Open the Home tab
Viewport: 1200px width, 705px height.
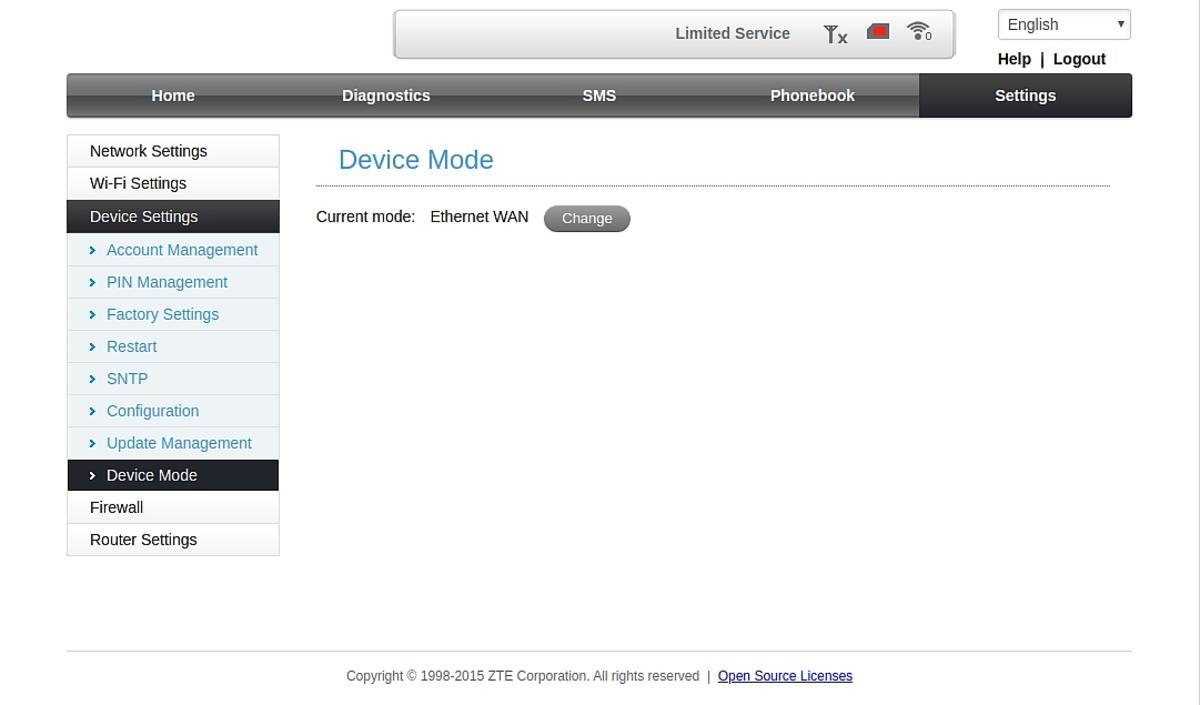(x=173, y=96)
